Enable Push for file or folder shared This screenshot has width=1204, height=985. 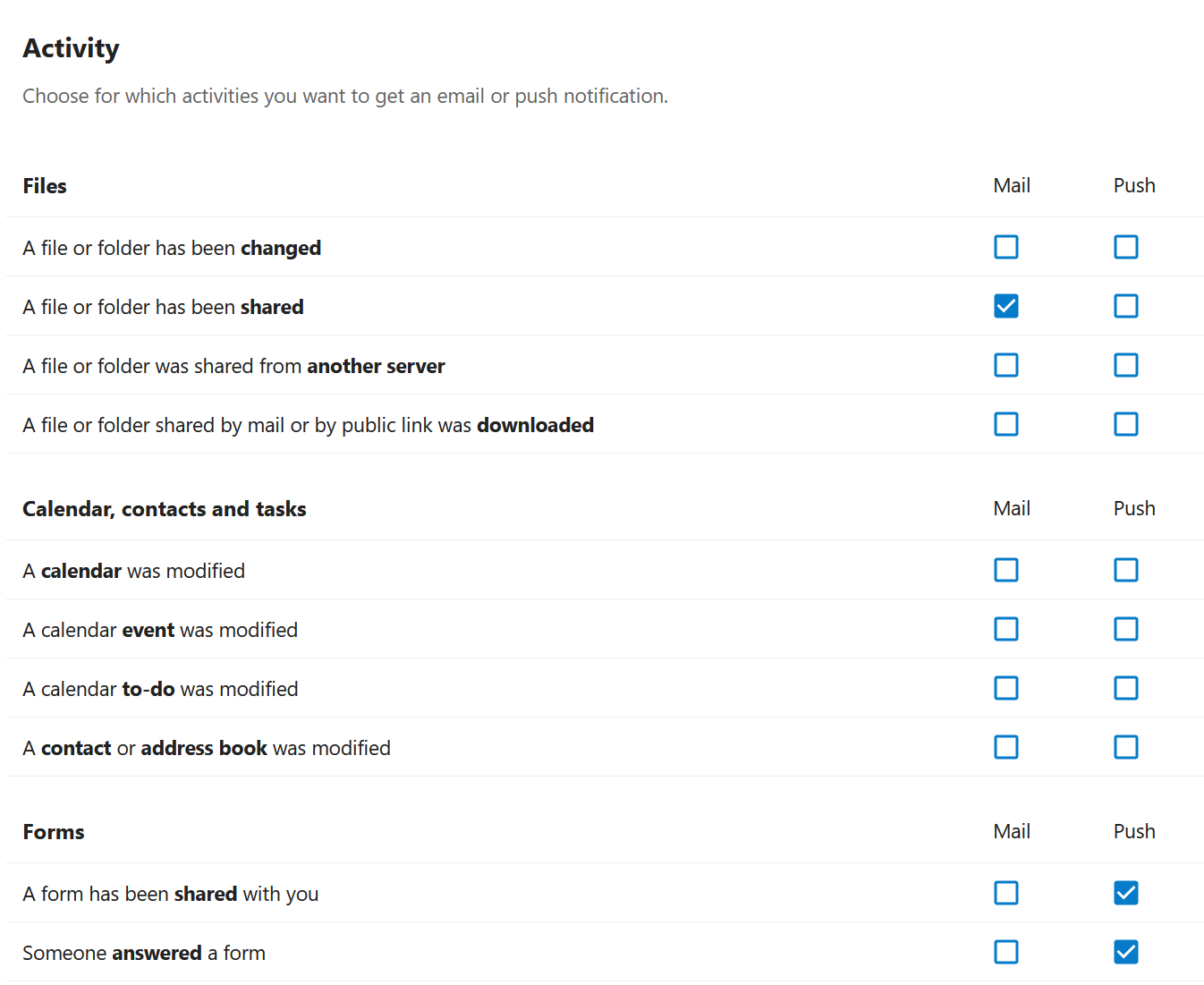(1126, 306)
